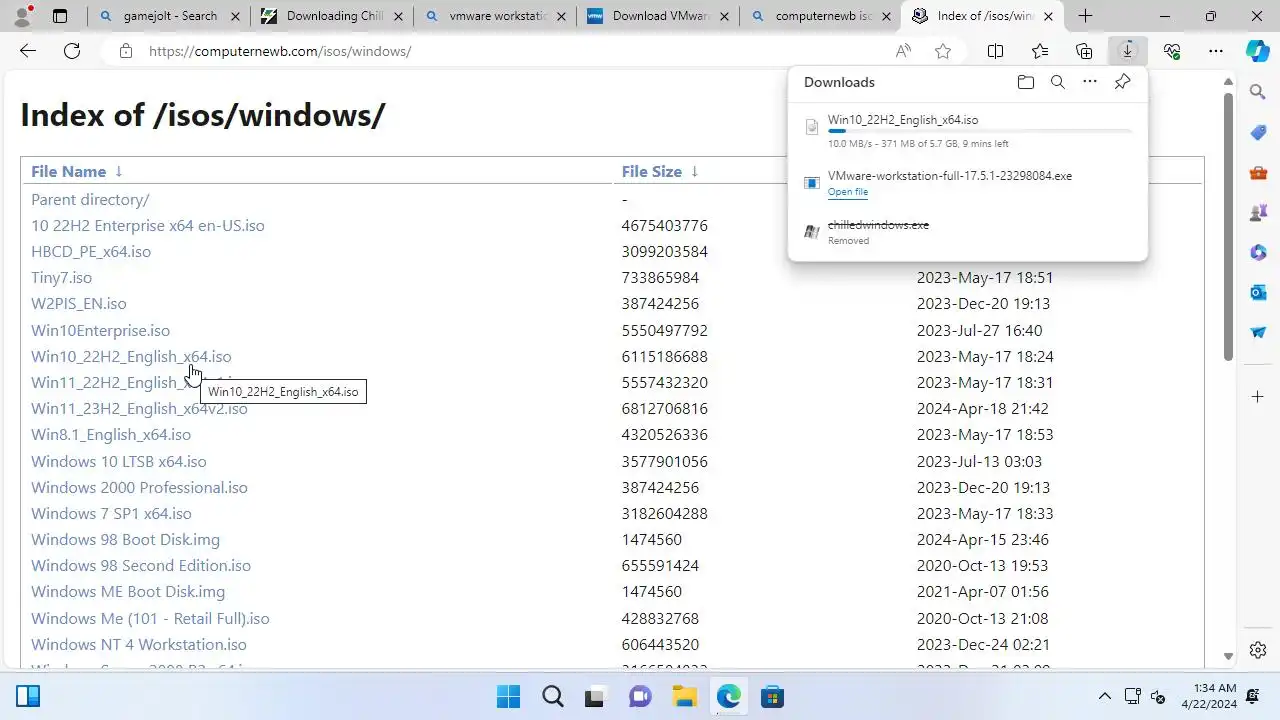Open the Favorites list icon
1280x720 pixels.
coord(1040,51)
